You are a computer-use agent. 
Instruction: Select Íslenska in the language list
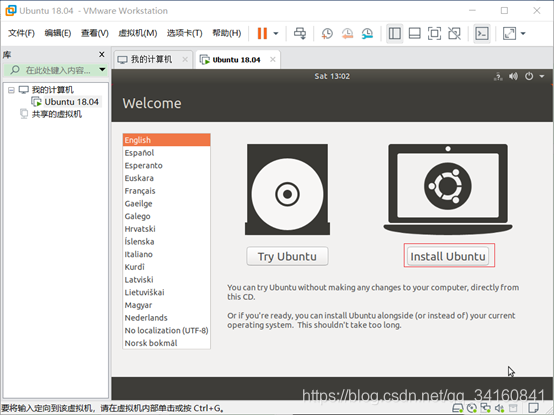pyautogui.click(x=167, y=242)
